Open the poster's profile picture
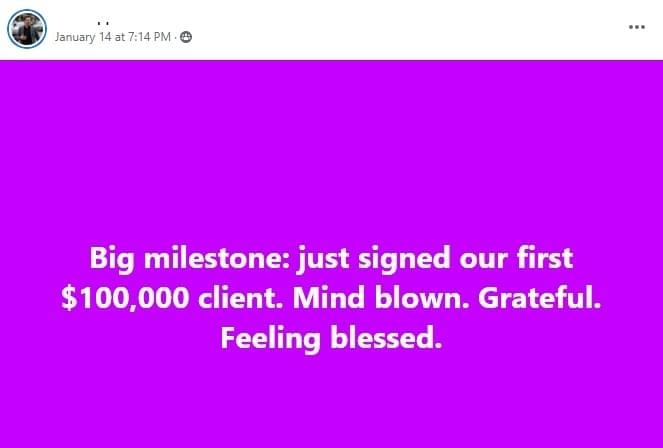Image resolution: width=663 pixels, height=448 pixels. coord(27,29)
